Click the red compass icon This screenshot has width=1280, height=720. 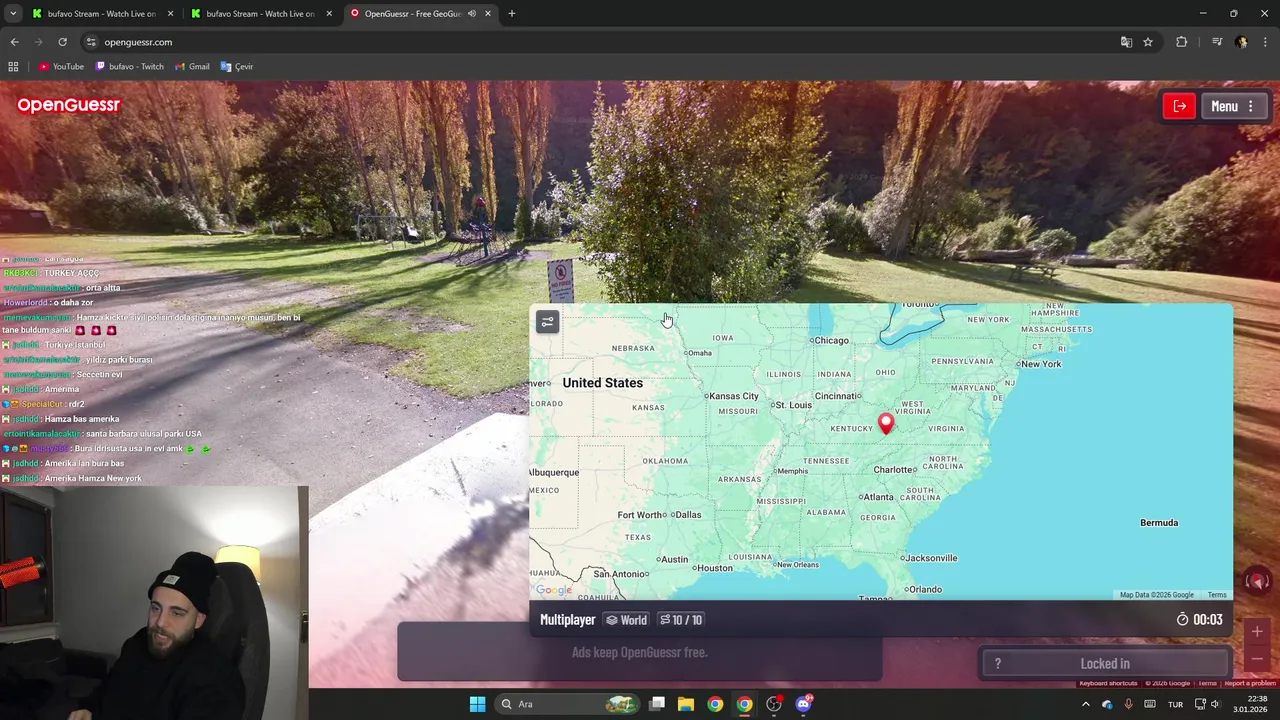(x=1257, y=581)
